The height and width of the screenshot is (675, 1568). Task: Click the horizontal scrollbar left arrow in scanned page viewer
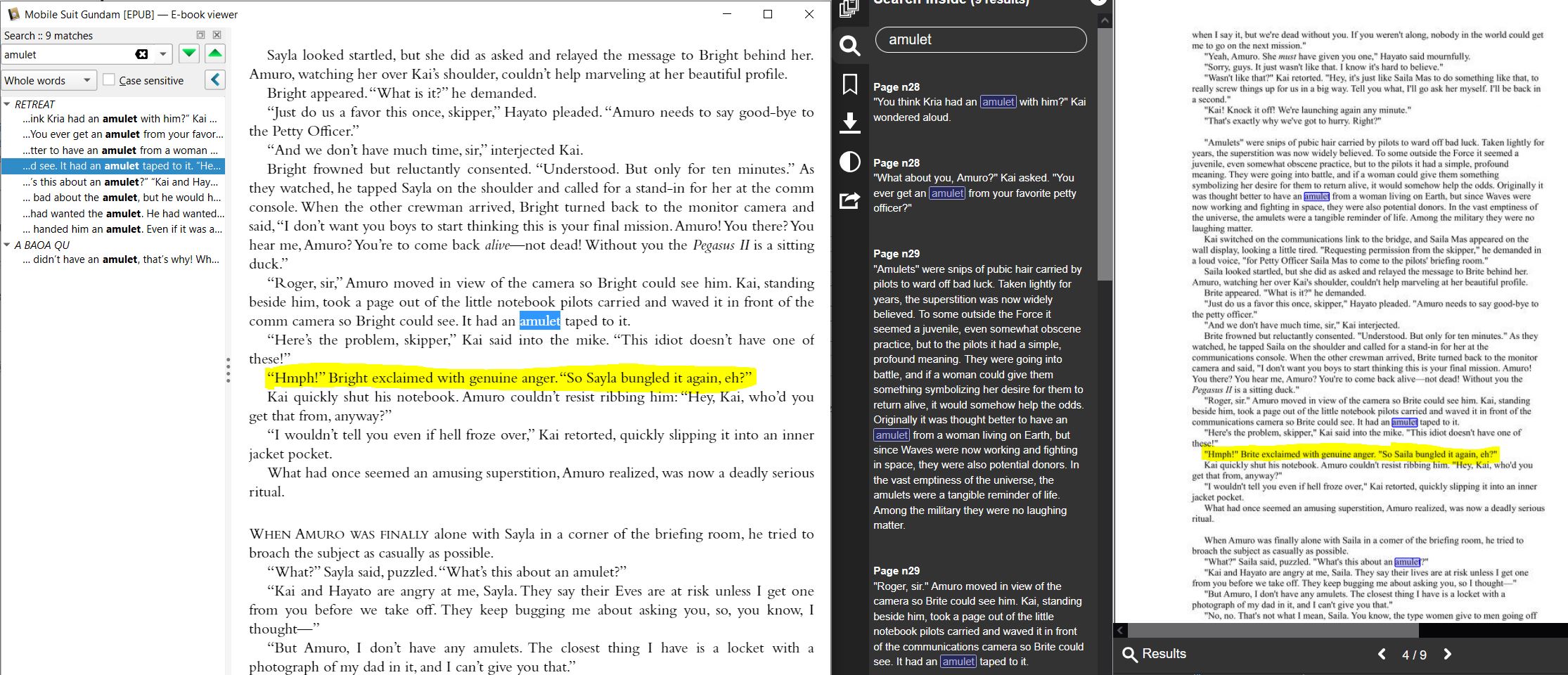click(x=1121, y=630)
